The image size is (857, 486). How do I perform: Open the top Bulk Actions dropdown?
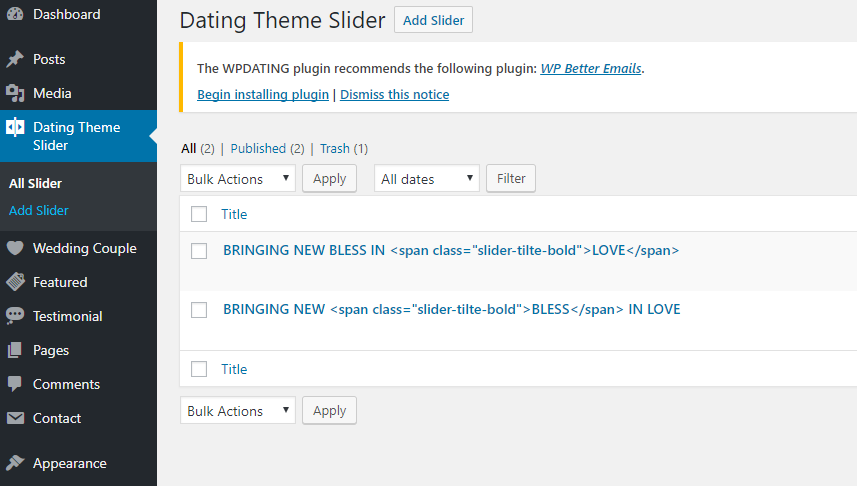click(x=238, y=179)
